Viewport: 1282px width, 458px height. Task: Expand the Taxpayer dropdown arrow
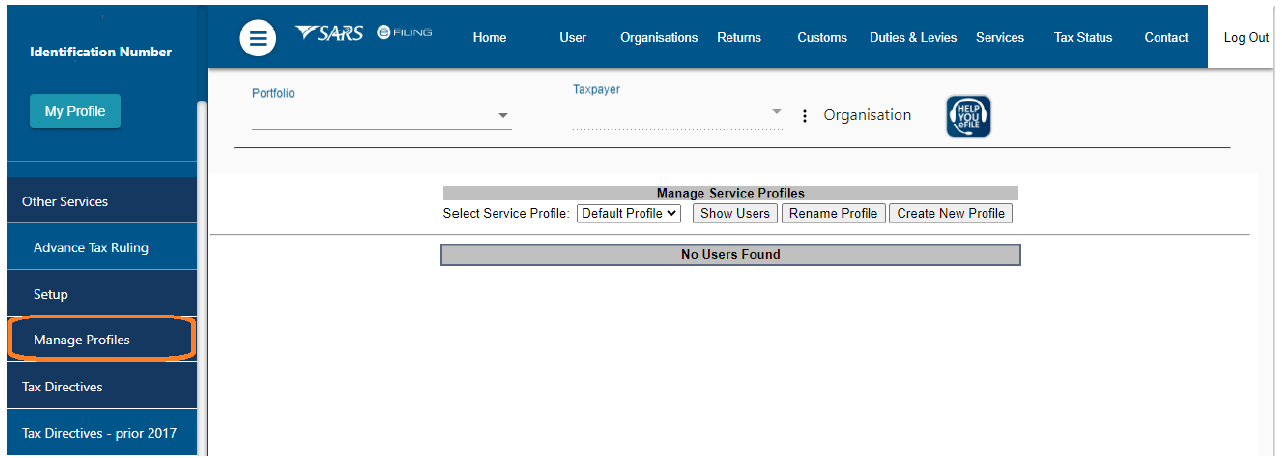click(x=777, y=112)
